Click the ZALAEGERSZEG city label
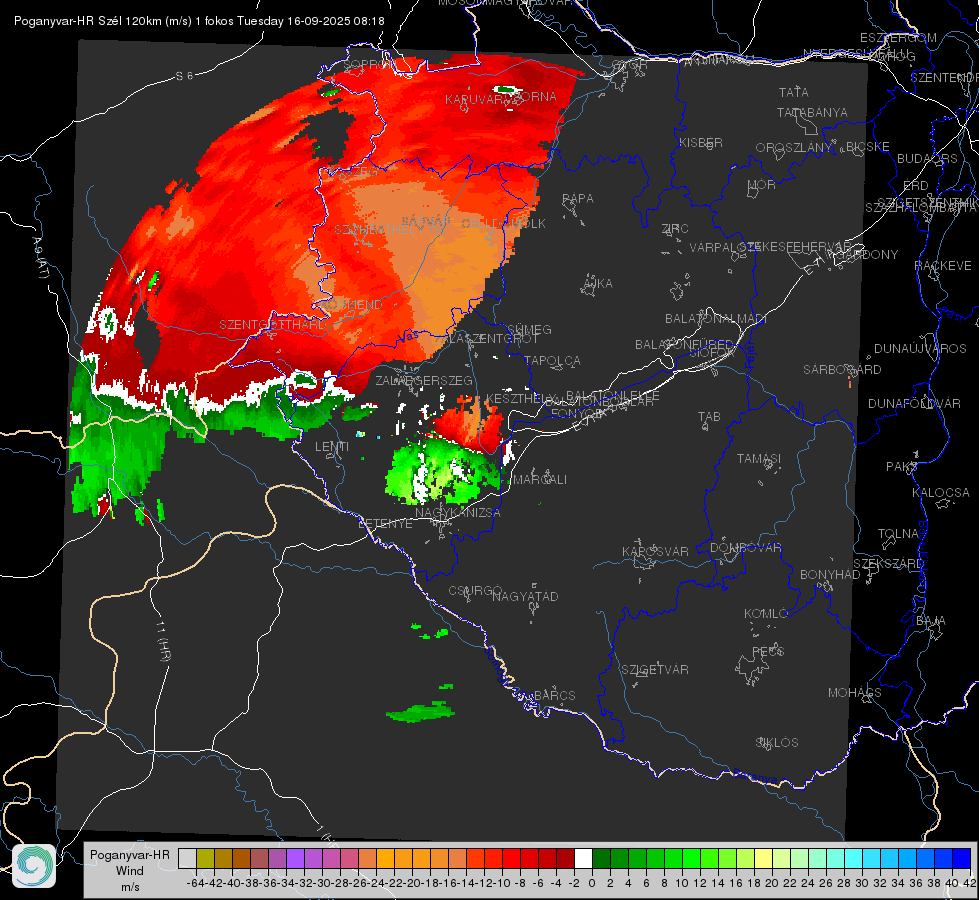Image resolution: width=979 pixels, height=900 pixels. coord(424,380)
